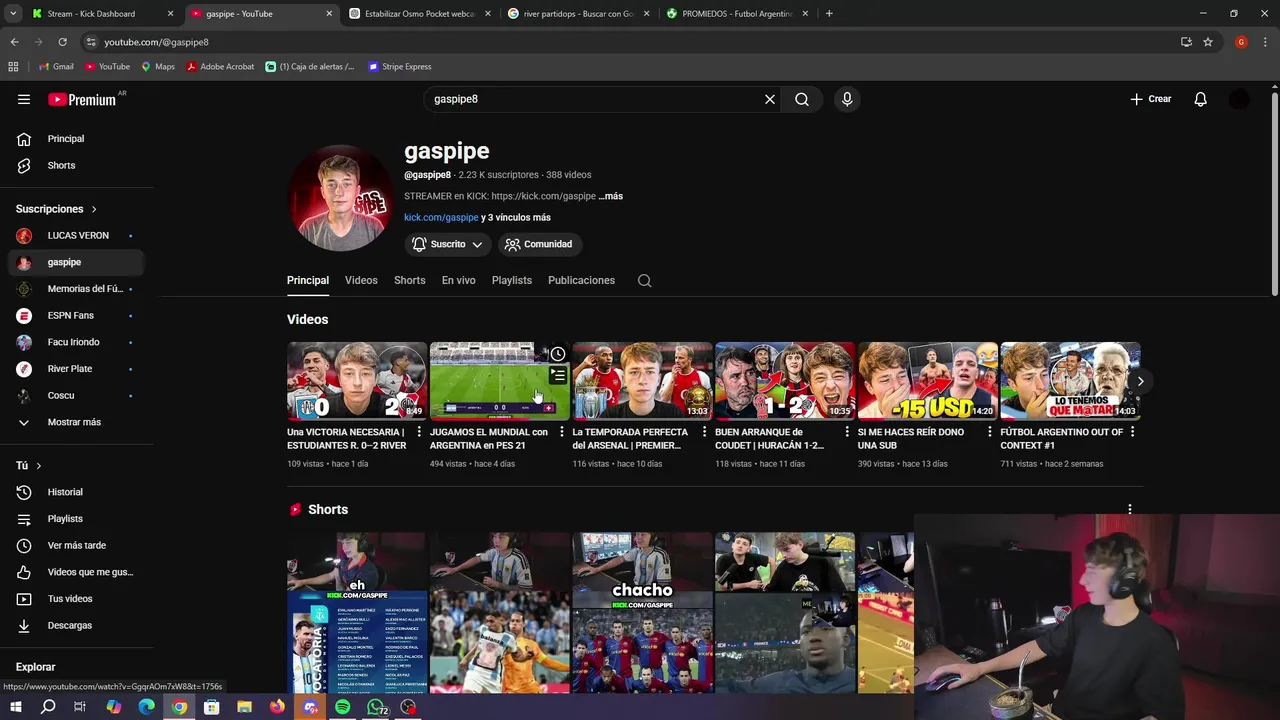1280x720 pixels.
Task: Switch to the channel Shorts tab
Action: pyautogui.click(x=410, y=281)
